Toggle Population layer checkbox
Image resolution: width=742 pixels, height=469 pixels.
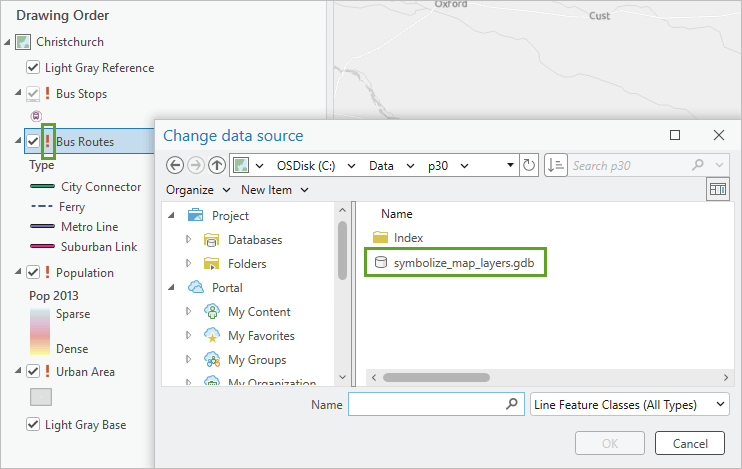point(33,272)
